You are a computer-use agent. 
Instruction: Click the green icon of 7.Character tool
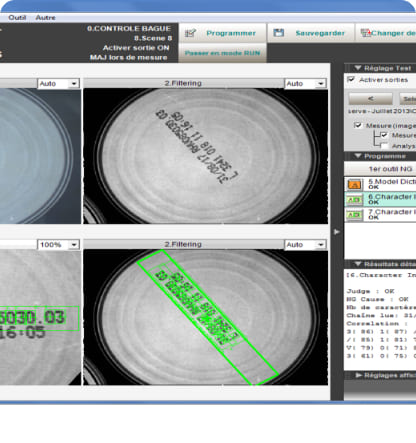[x=354, y=215]
